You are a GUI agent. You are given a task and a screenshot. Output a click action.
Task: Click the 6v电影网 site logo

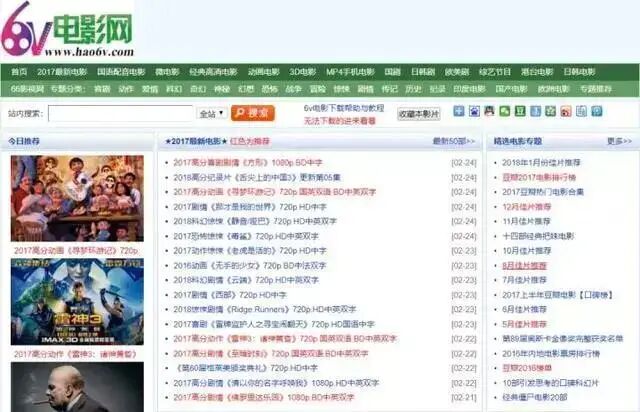click(x=67, y=29)
